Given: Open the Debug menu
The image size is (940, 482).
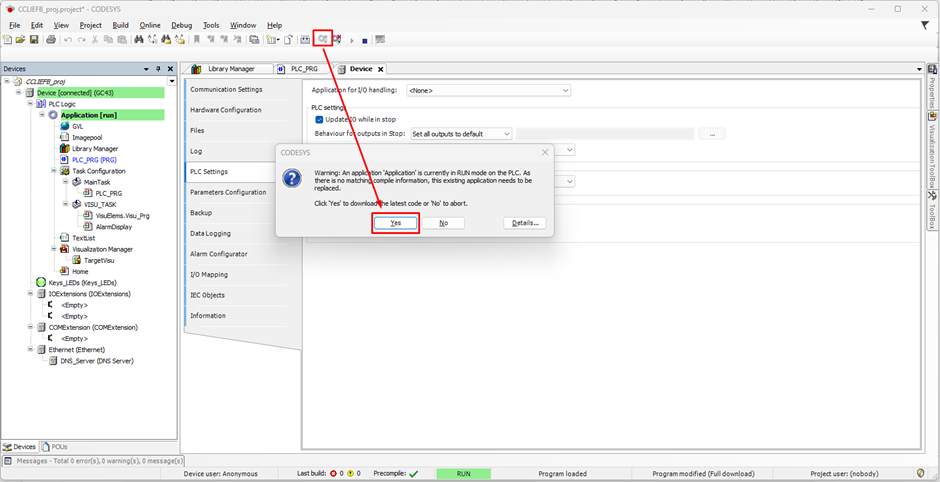Looking at the screenshot, I should coord(182,25).
